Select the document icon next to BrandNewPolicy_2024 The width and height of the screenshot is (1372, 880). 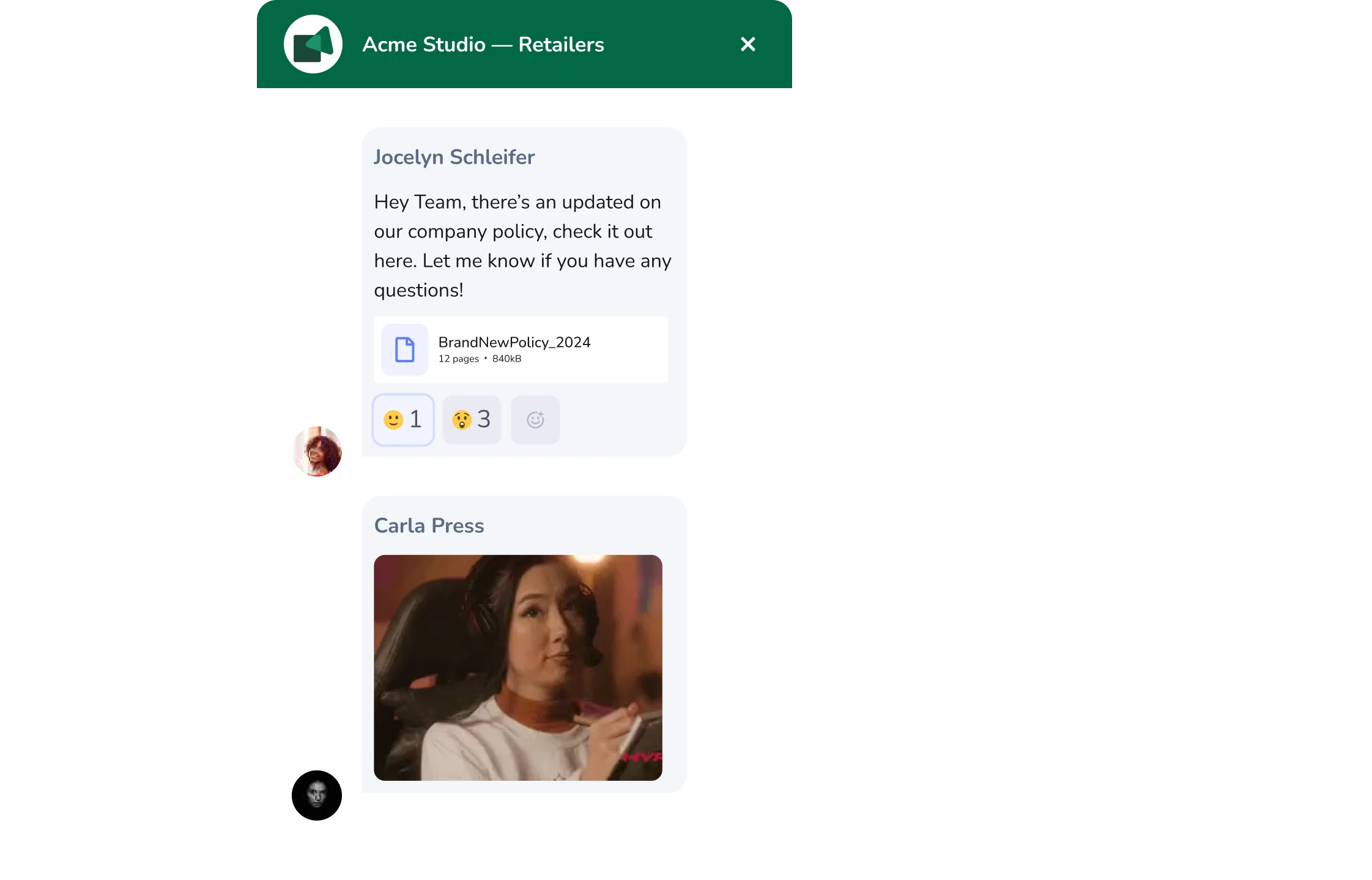[403, 349]
